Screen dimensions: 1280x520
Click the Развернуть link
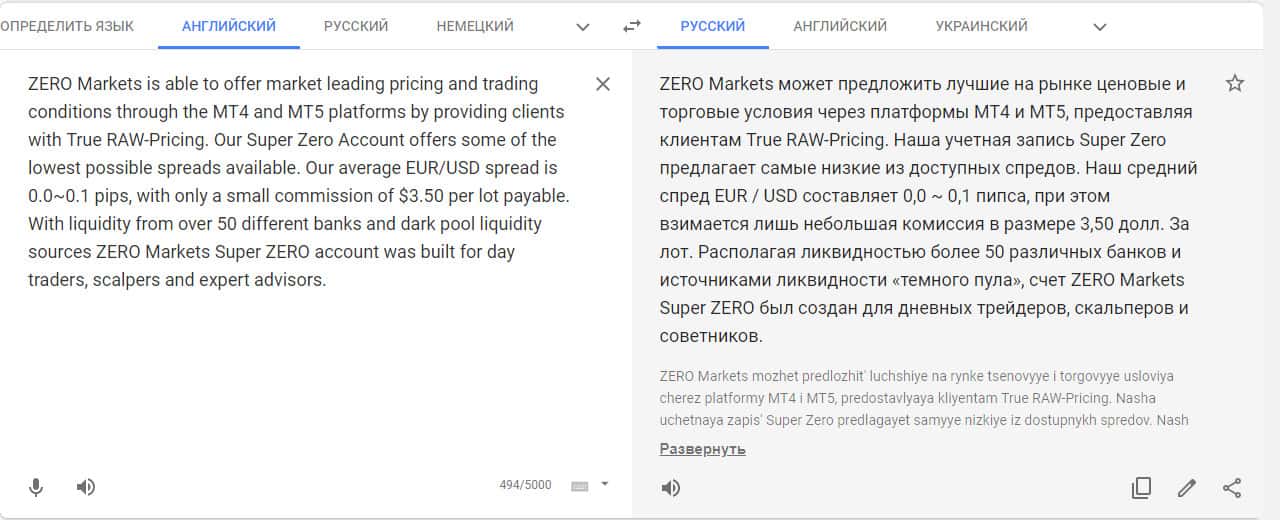[702, 449]
